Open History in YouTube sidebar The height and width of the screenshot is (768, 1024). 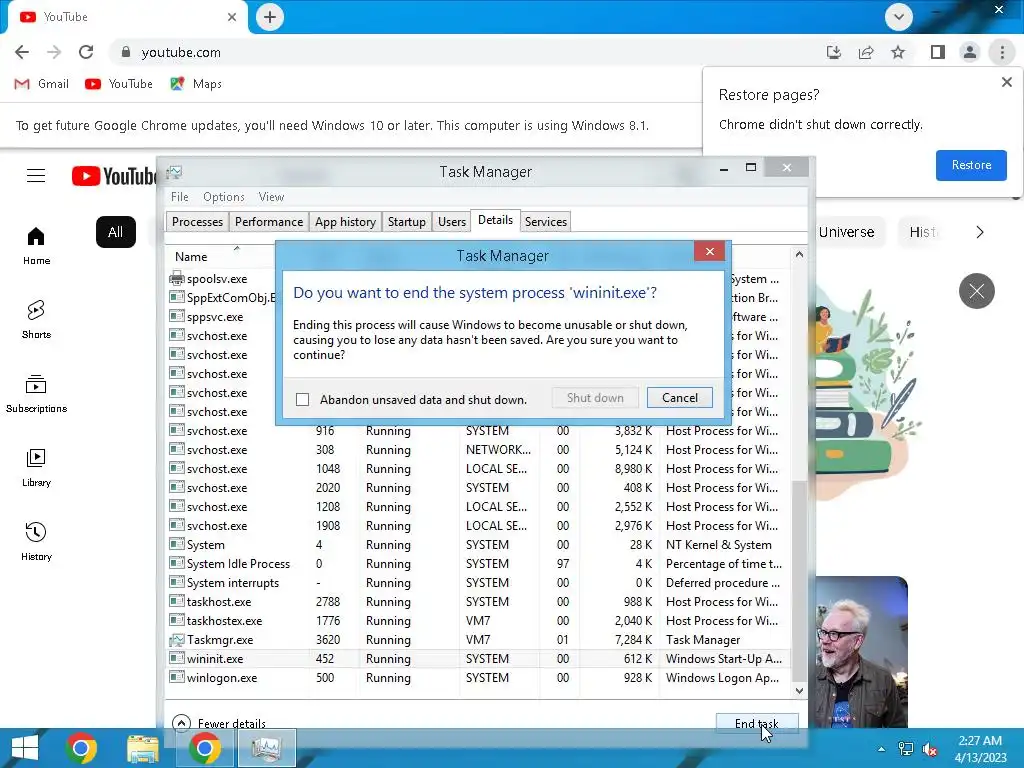pos(36,541)
